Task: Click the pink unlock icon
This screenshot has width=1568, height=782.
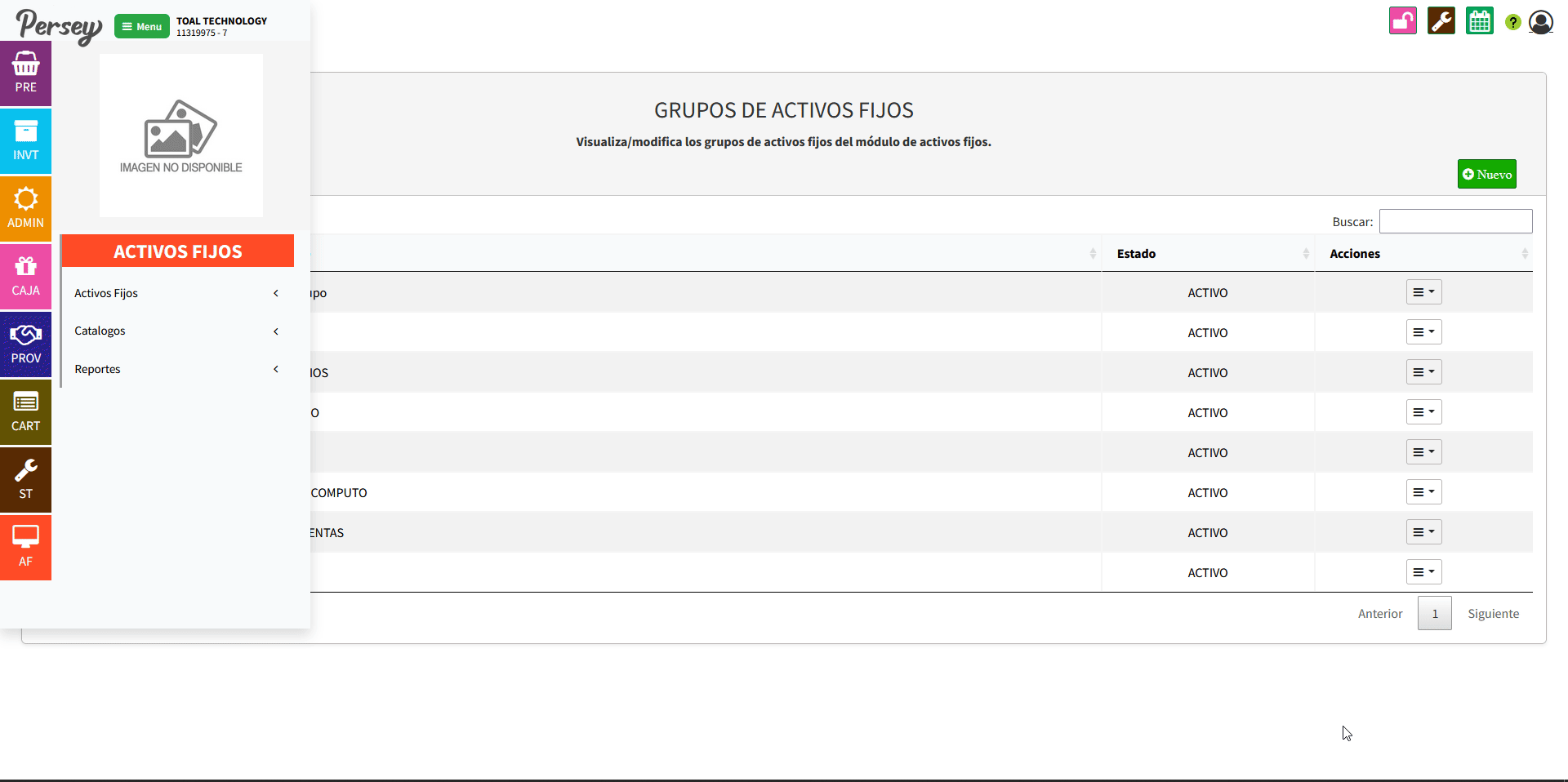Action: [x=1402, y=21]
